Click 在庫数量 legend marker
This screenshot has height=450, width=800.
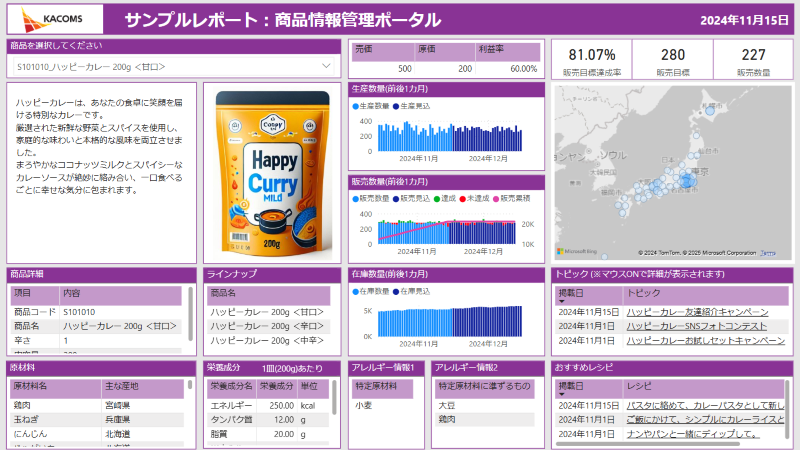pyautogui.click(x=356, y=292)
